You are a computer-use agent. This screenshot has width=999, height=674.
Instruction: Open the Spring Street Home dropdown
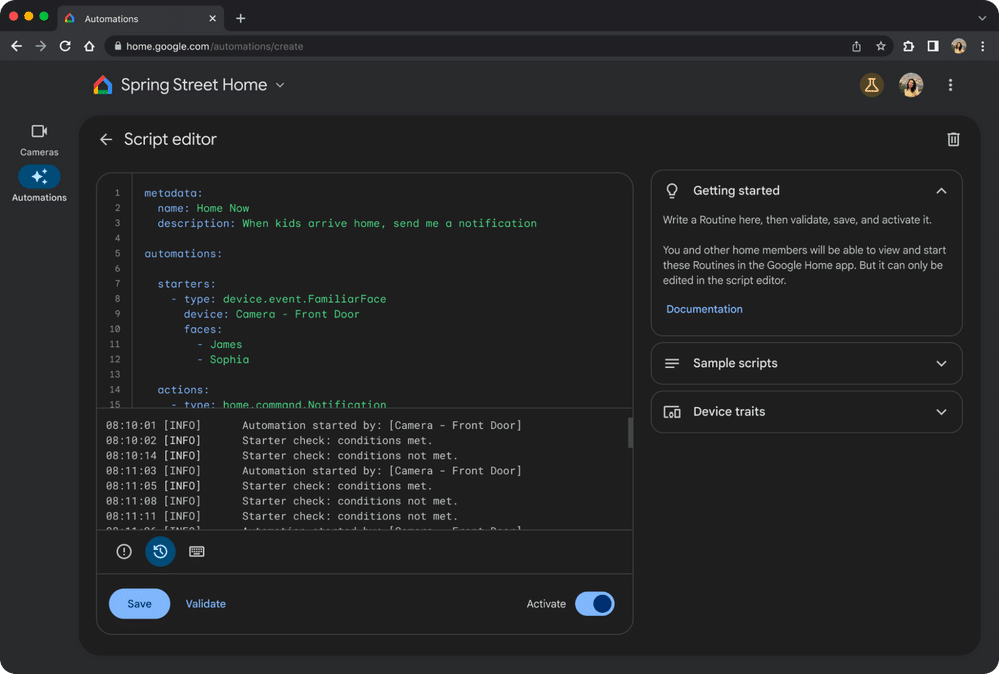pyautogui.click(x=280, y=85)
